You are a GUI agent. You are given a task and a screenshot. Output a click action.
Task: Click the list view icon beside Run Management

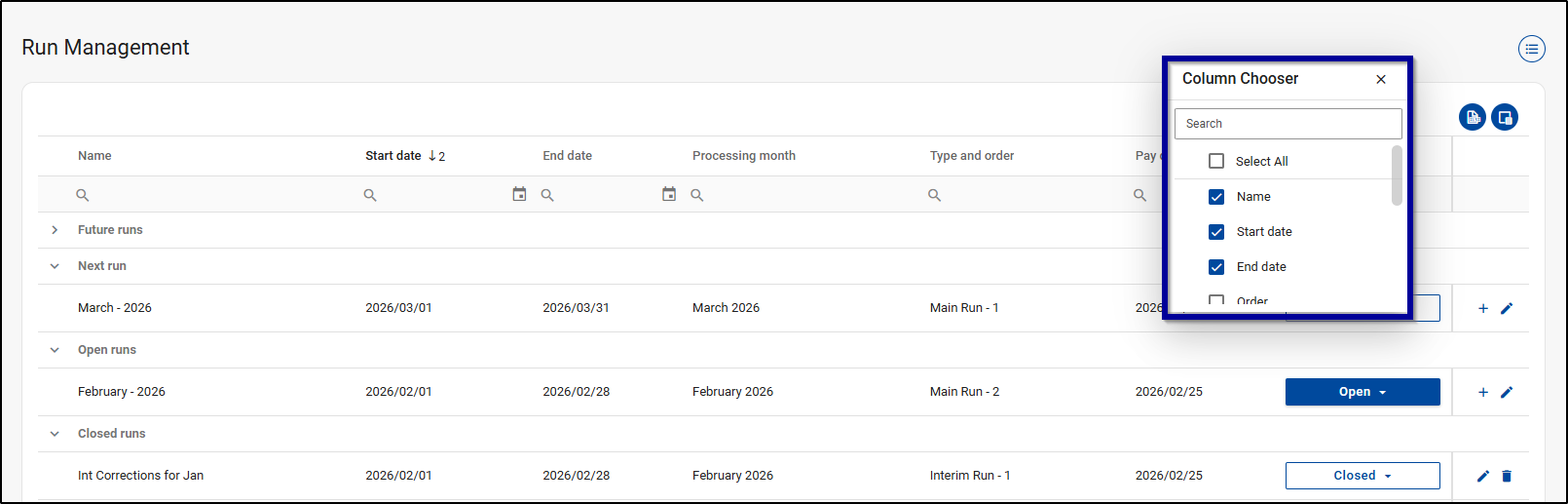pos(1531,49)
